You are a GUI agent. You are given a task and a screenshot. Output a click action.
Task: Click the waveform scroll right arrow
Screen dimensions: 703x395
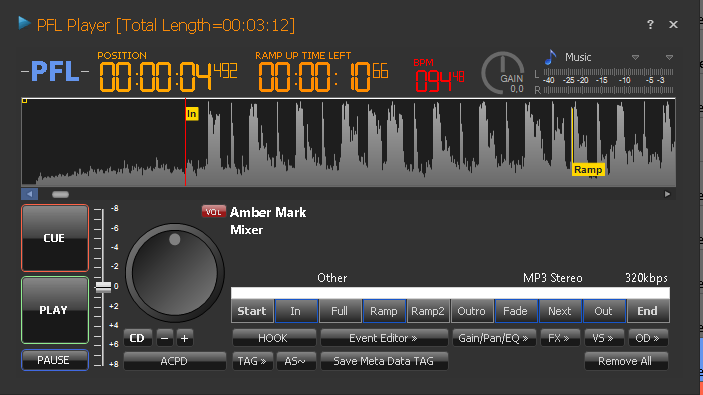coord(667,194)
